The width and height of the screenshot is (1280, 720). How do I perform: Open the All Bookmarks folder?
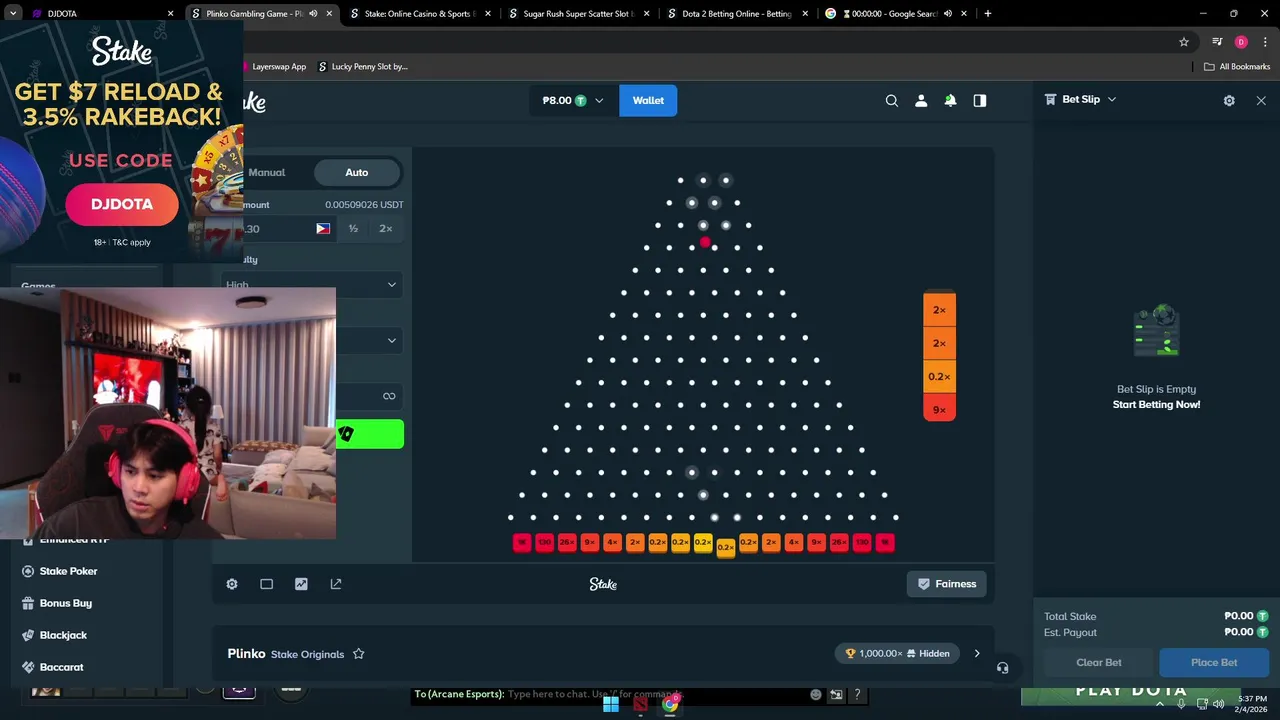point(1237,67)
